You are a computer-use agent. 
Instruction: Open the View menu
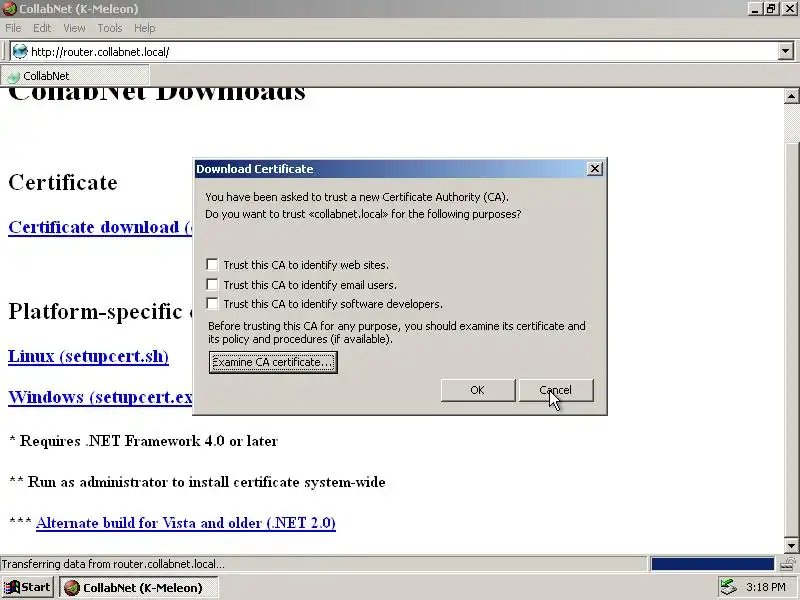click(74, 28)
